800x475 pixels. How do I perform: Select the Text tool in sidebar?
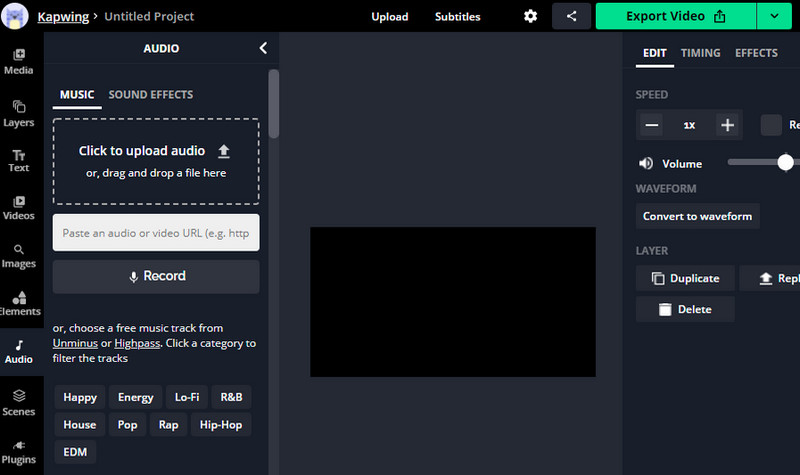point(19,160)
